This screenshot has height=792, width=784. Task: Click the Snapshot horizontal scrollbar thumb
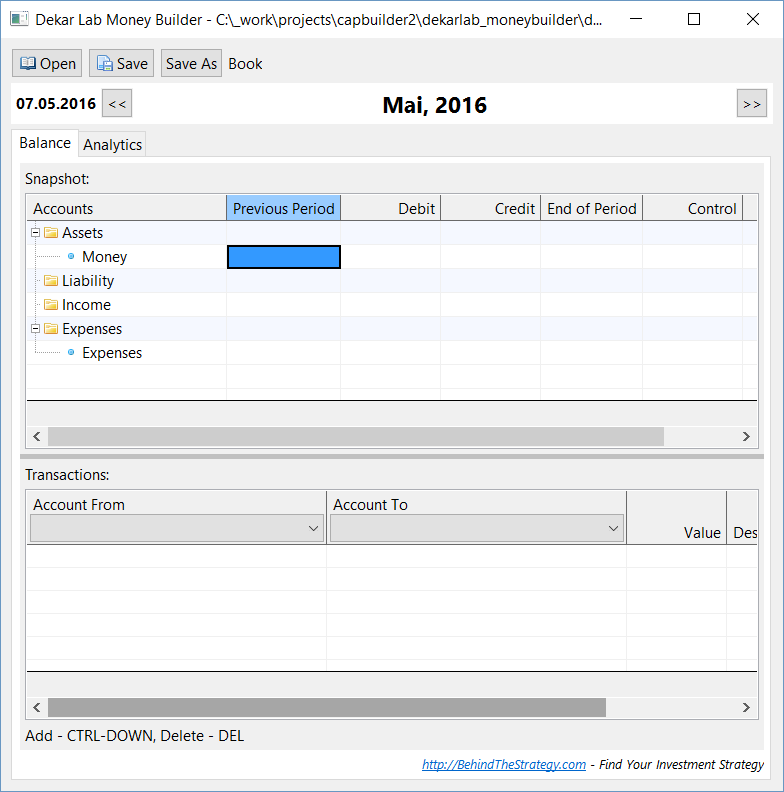[x=356, y=436]
